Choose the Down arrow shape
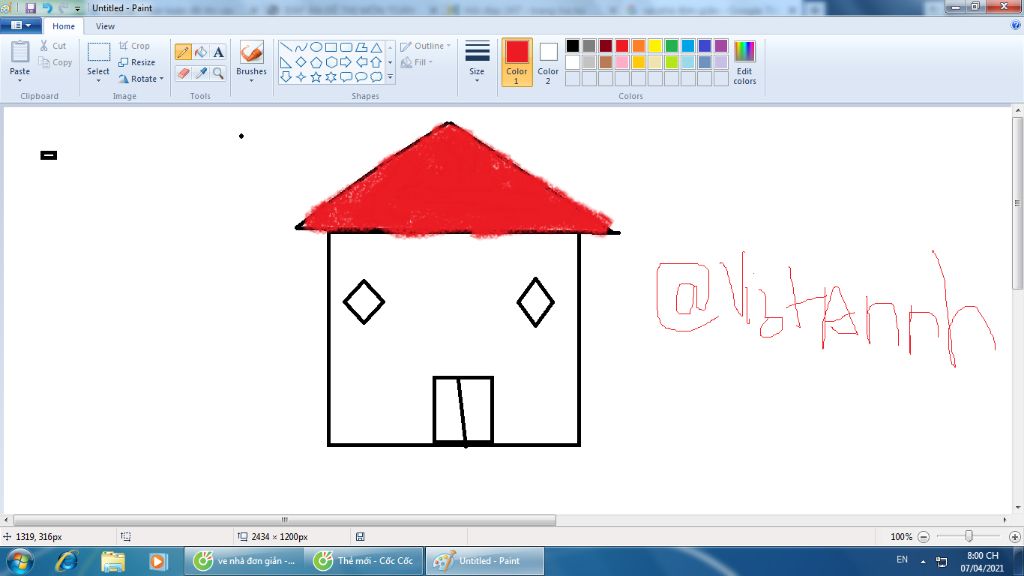Image resolution: width=1024 pixels, height=576 pixels. (x=286, y=77)
